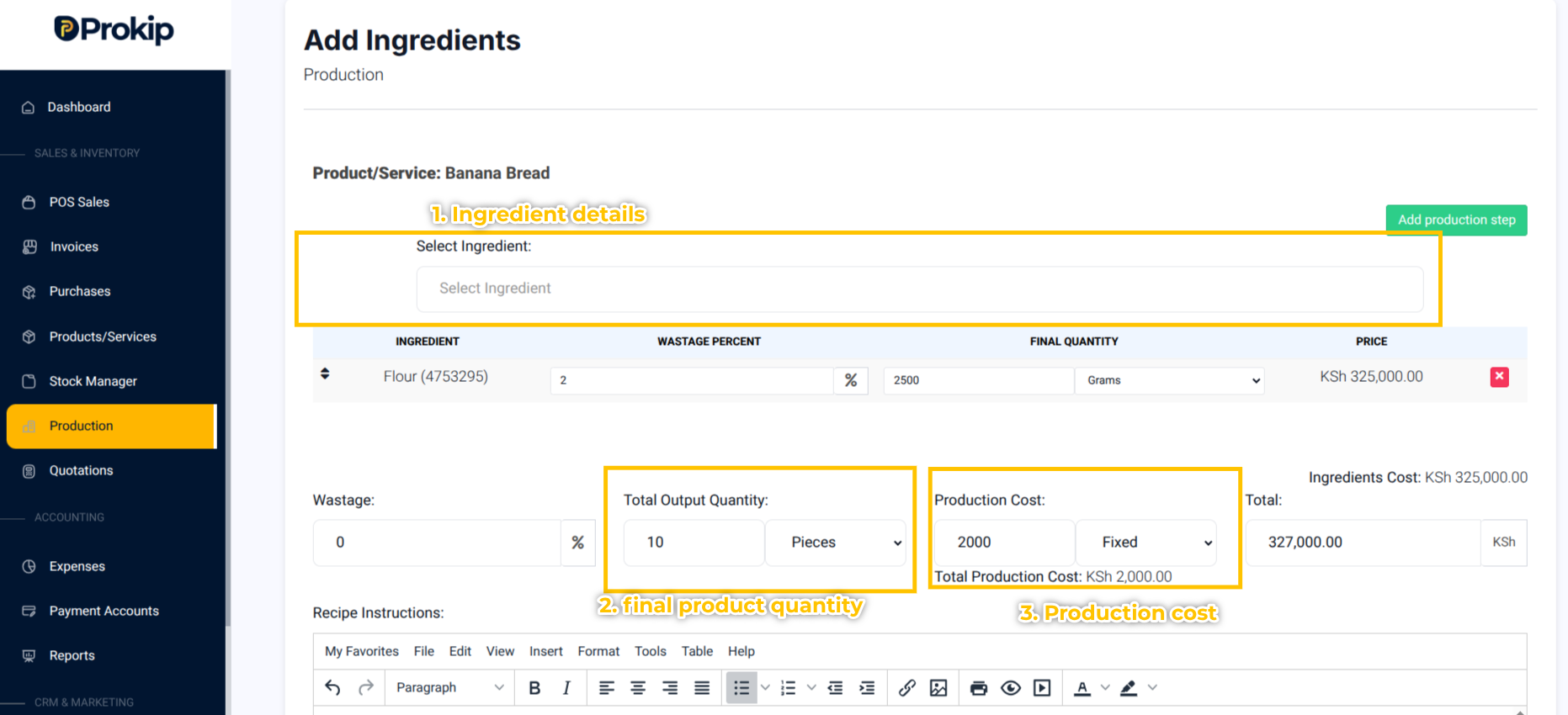
Task: Click the Stock Manager icon in the sidebar
Action: click(29, 381)
